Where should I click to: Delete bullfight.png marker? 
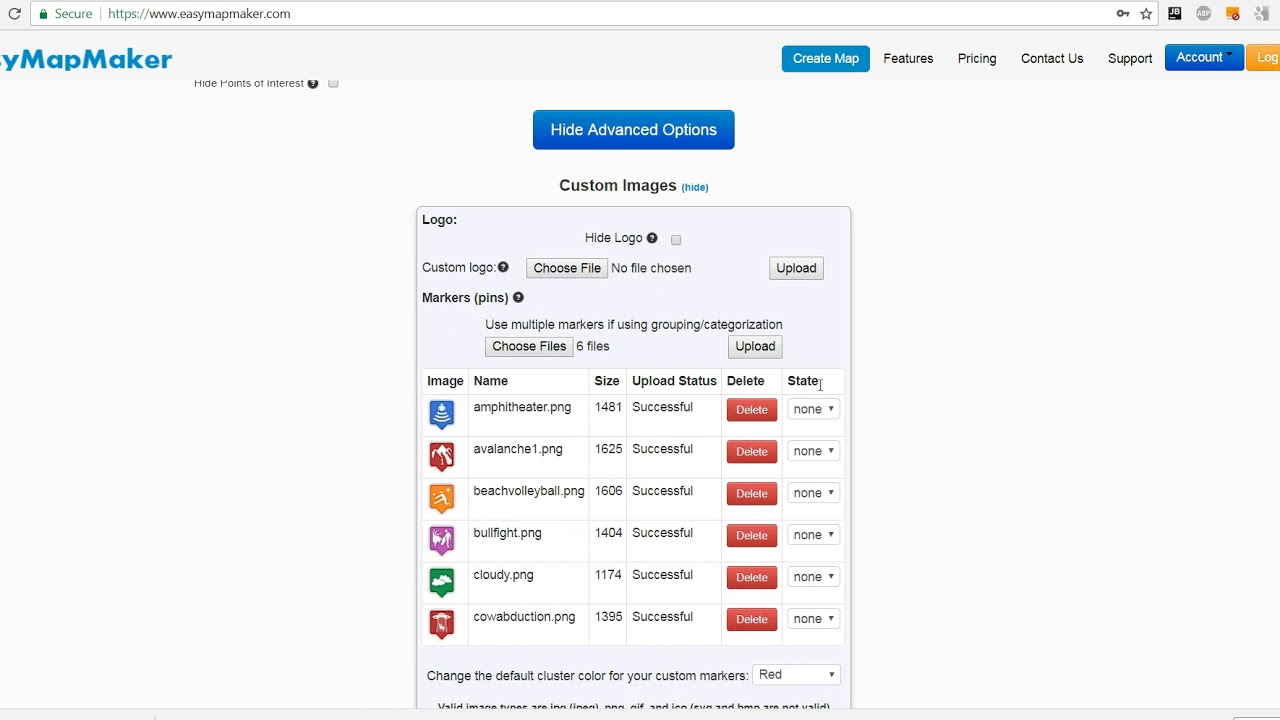(x=752, y=535)
